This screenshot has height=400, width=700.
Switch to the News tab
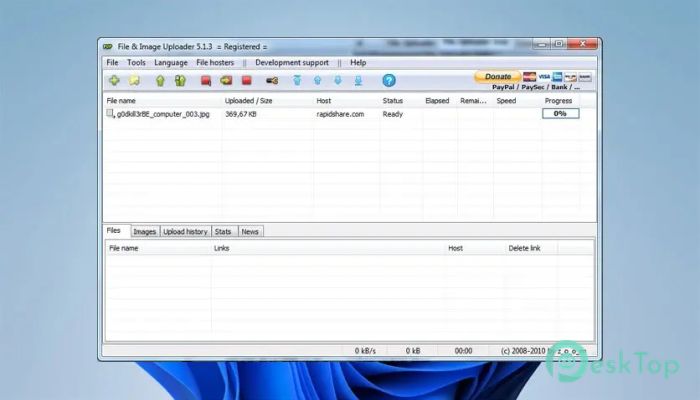pyautogui.click(x=250, y=232)
